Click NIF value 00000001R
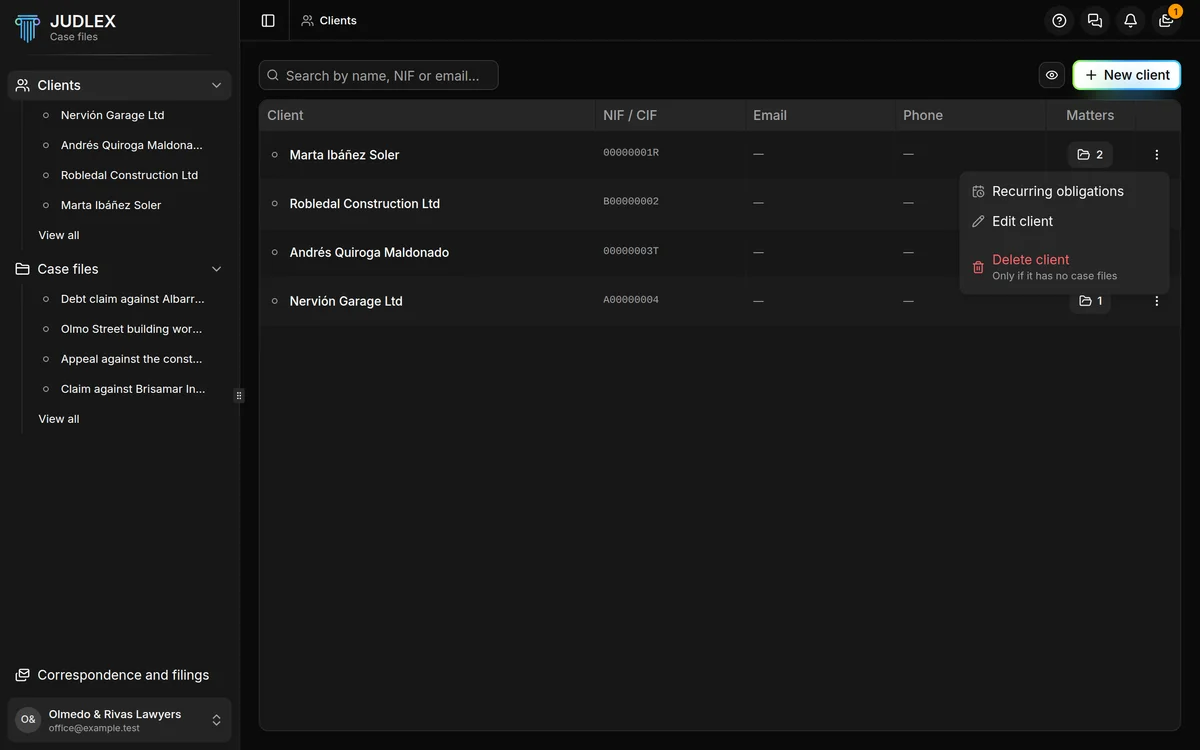The height and width of the screenshot is (750, 1200). click(631, 153)
